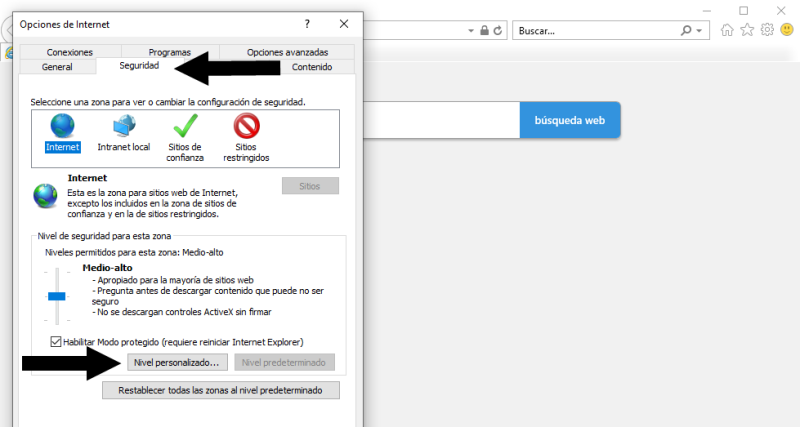Open the Opciones avanzadas tab
Viewport: 800px width, 427px height.
[287, 52]
